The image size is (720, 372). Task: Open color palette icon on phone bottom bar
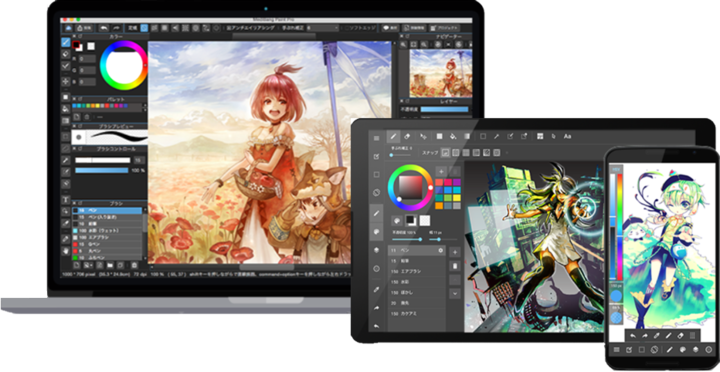pyautogui.click(x=682, y=350)
